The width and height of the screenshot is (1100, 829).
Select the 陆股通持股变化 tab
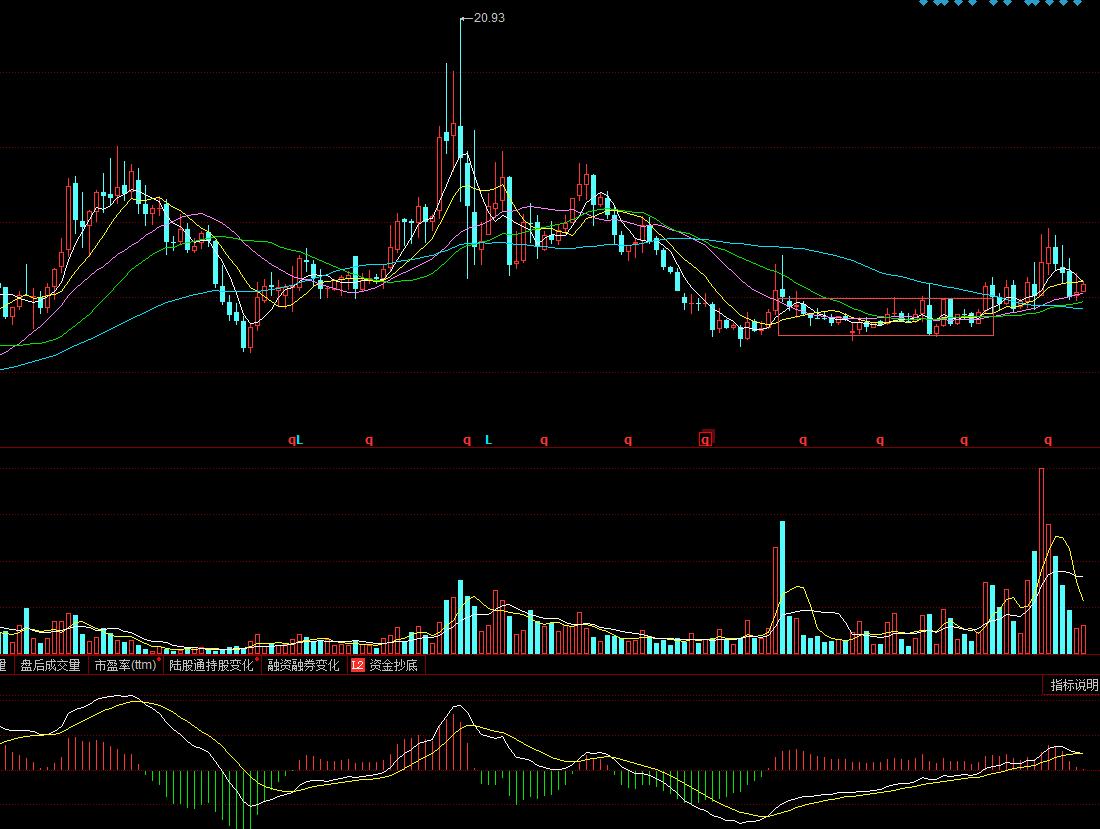point(211,665)
